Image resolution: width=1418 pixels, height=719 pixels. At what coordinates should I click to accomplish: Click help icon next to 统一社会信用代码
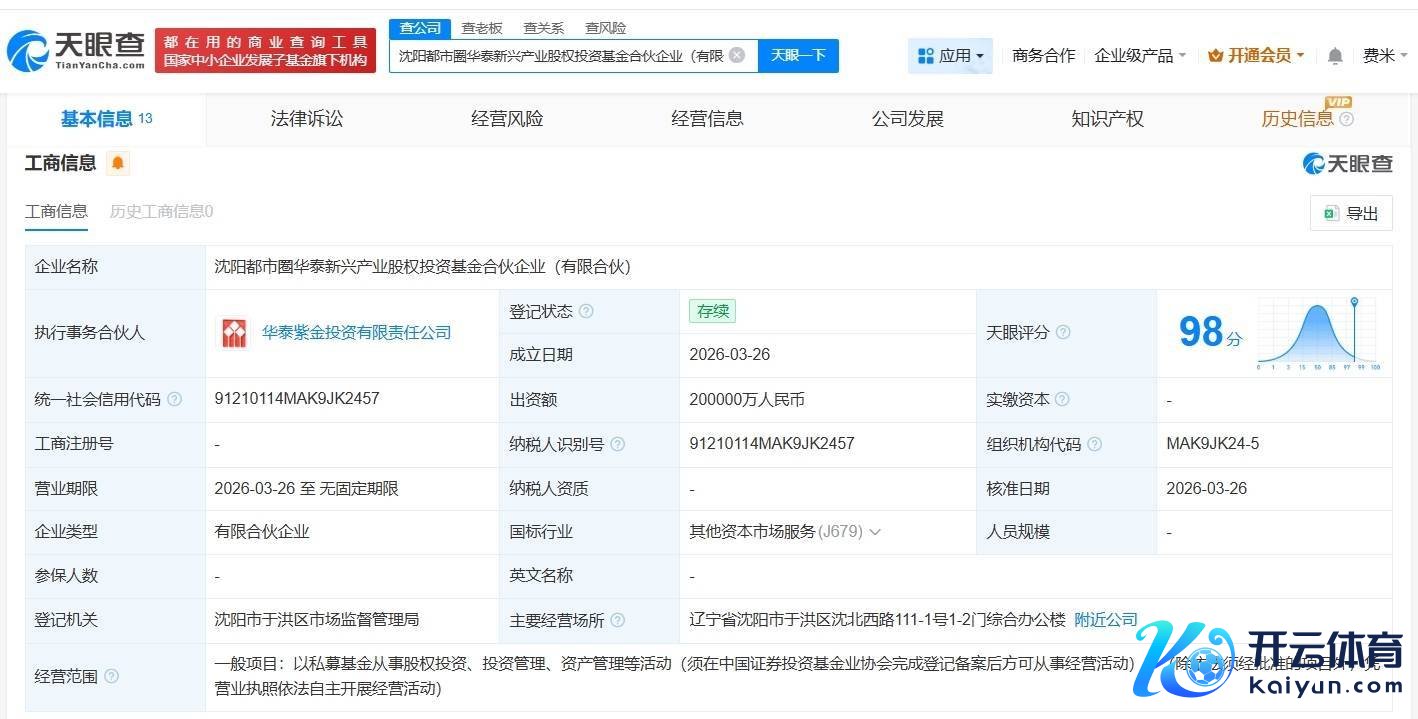(x=175, y=399)
